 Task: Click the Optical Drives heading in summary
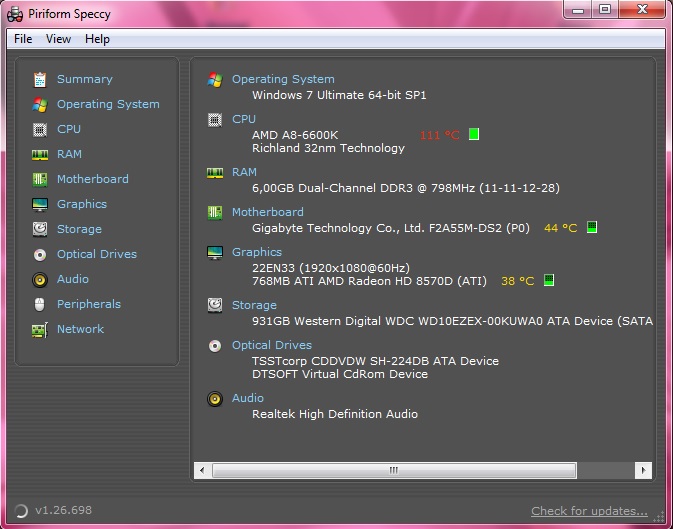[272, 345]
